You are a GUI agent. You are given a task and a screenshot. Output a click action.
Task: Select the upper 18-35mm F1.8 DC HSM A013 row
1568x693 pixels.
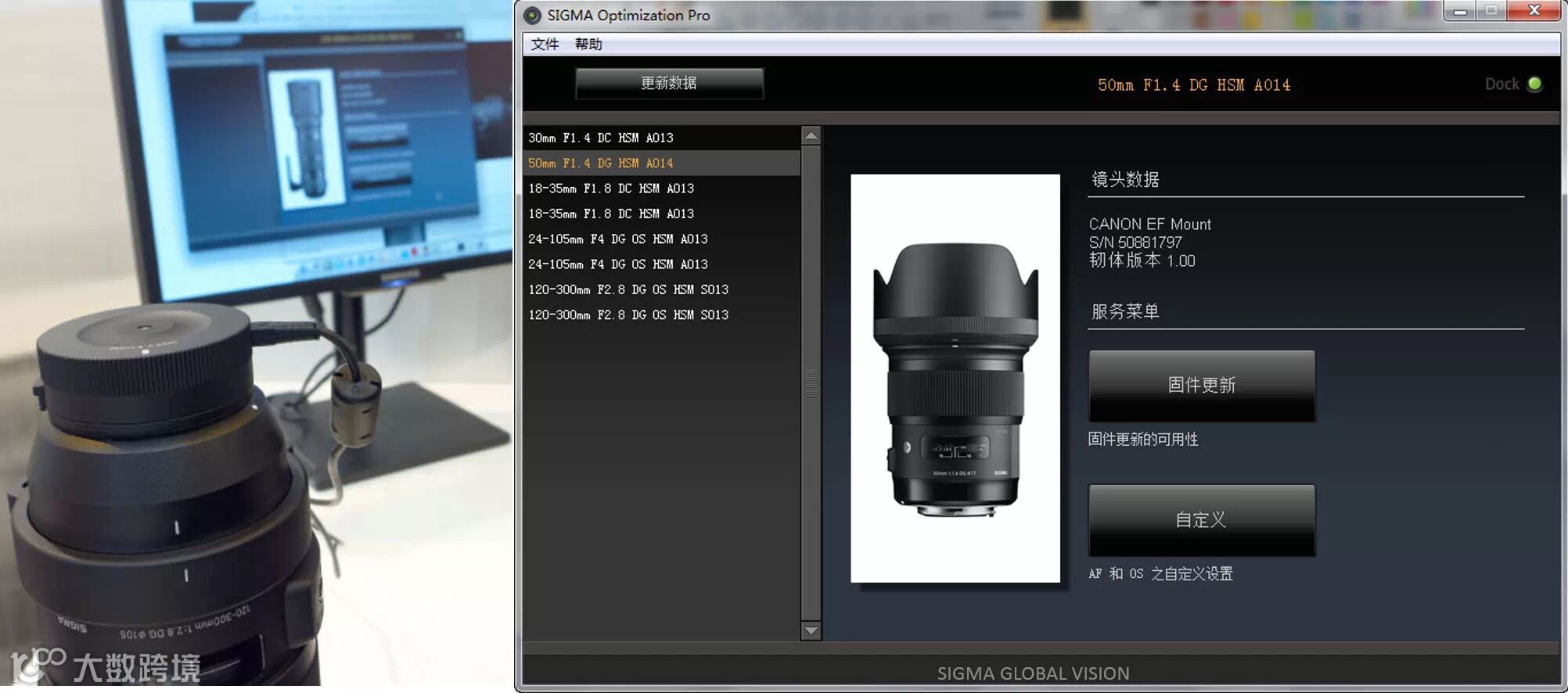[662, 189]
